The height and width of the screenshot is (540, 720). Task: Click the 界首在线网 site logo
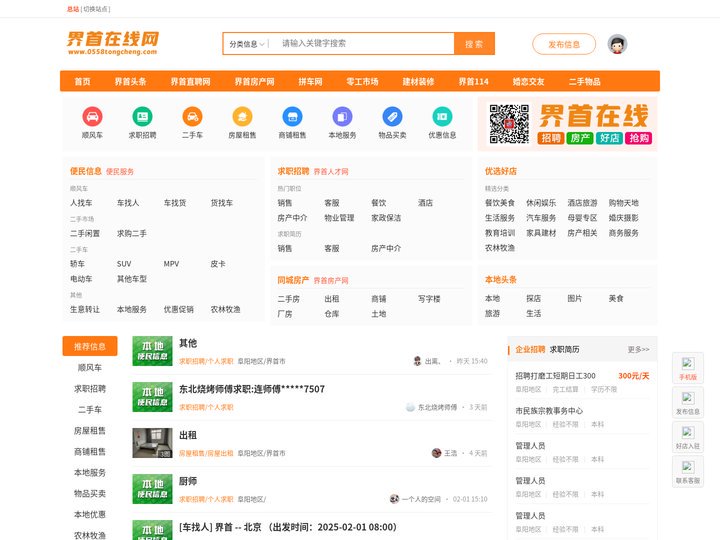click(x=113, y=43)
